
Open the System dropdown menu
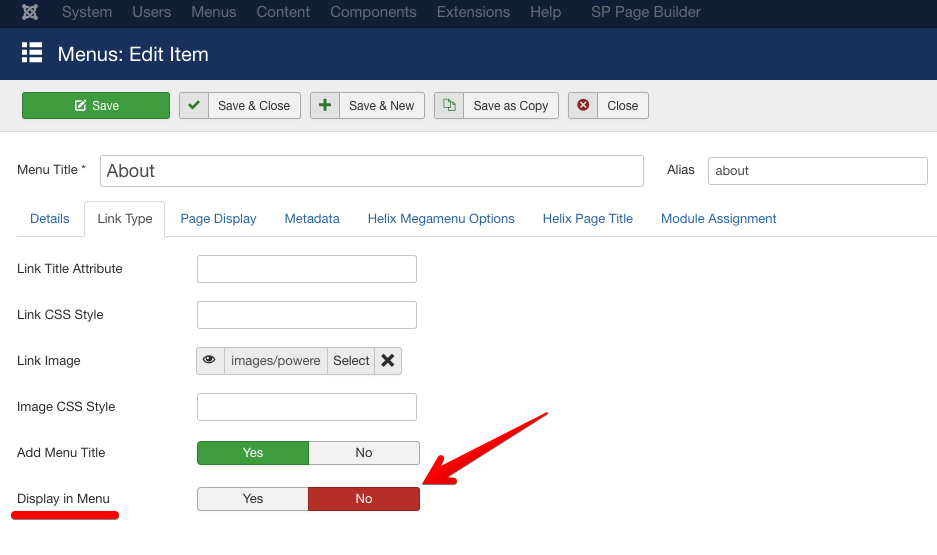coord(87,12)
